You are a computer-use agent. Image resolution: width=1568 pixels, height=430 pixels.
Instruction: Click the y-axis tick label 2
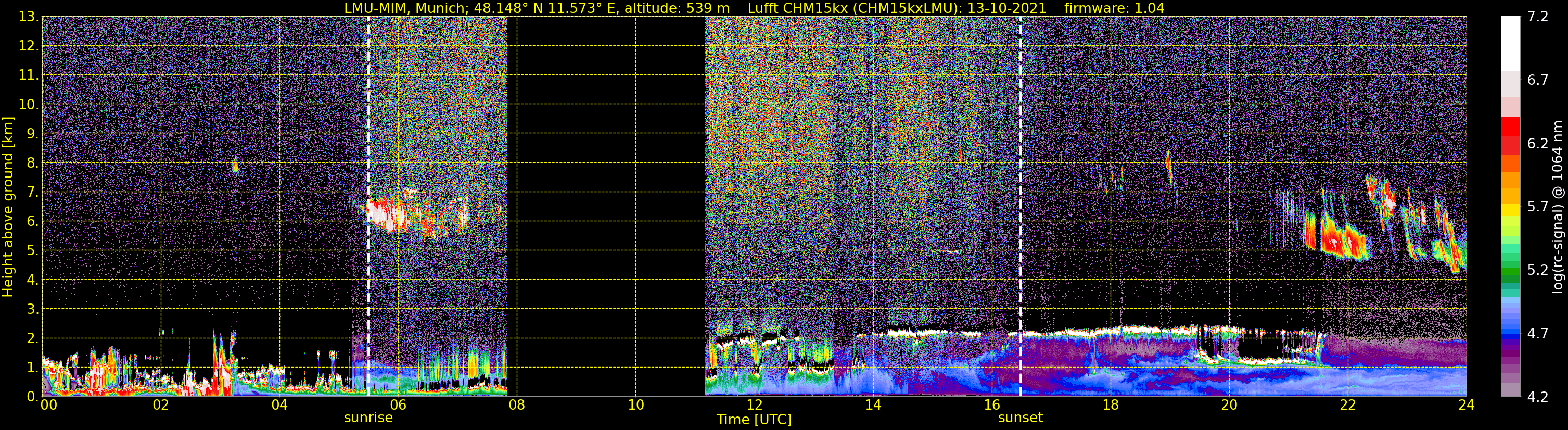tap(32, 338)
